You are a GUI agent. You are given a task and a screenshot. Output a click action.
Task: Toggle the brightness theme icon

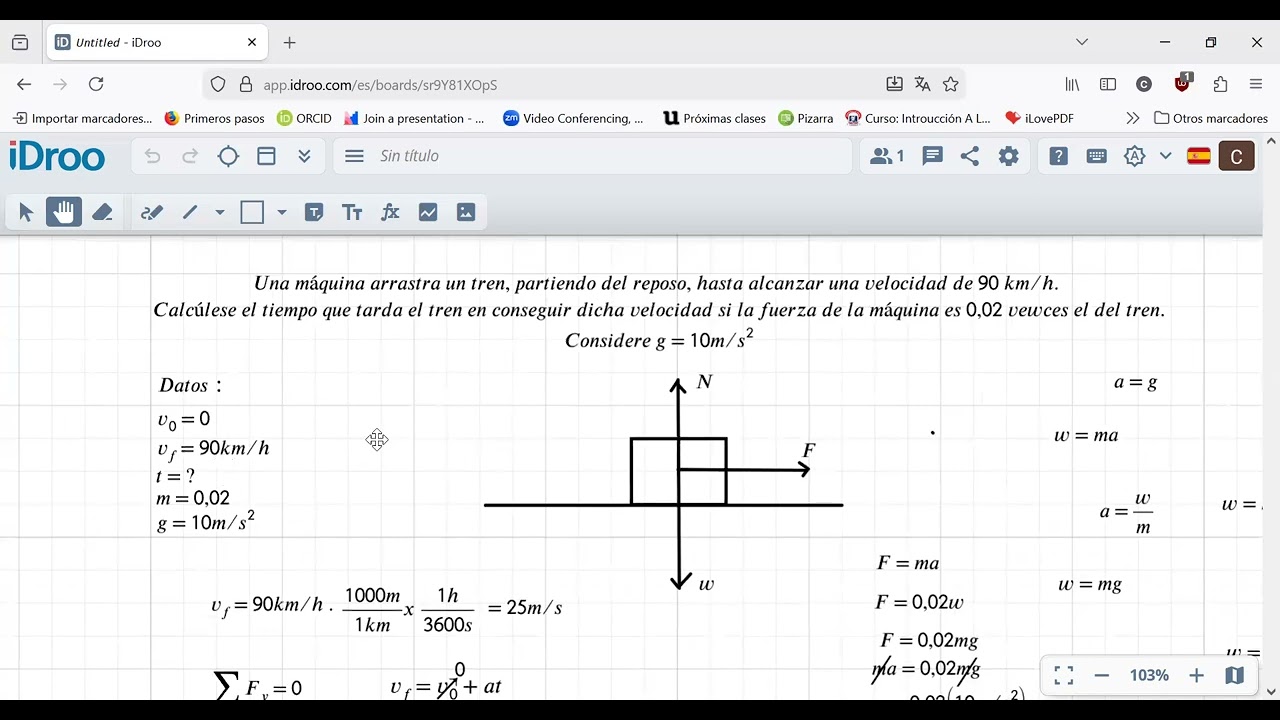click(1135, 156)
